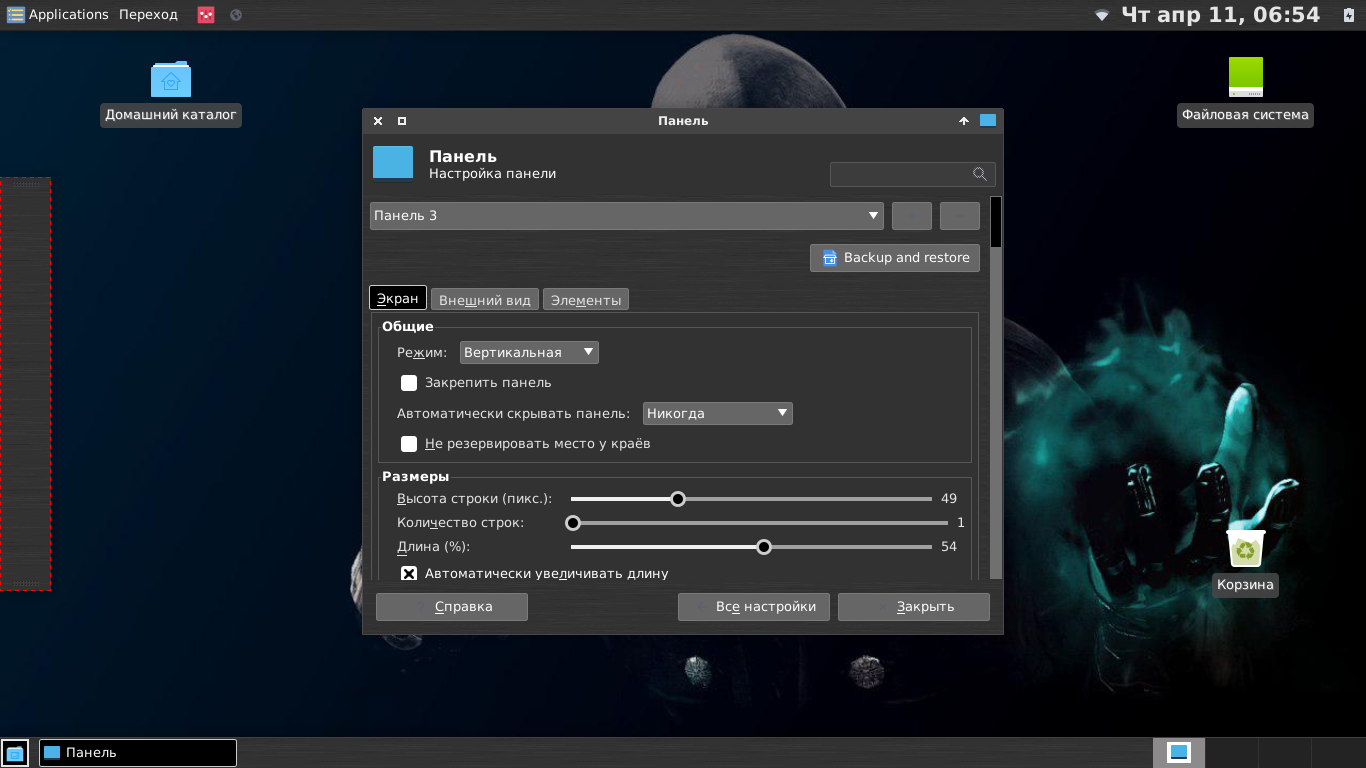Enable the Закрепить панель checkbox

click(409, 383)
